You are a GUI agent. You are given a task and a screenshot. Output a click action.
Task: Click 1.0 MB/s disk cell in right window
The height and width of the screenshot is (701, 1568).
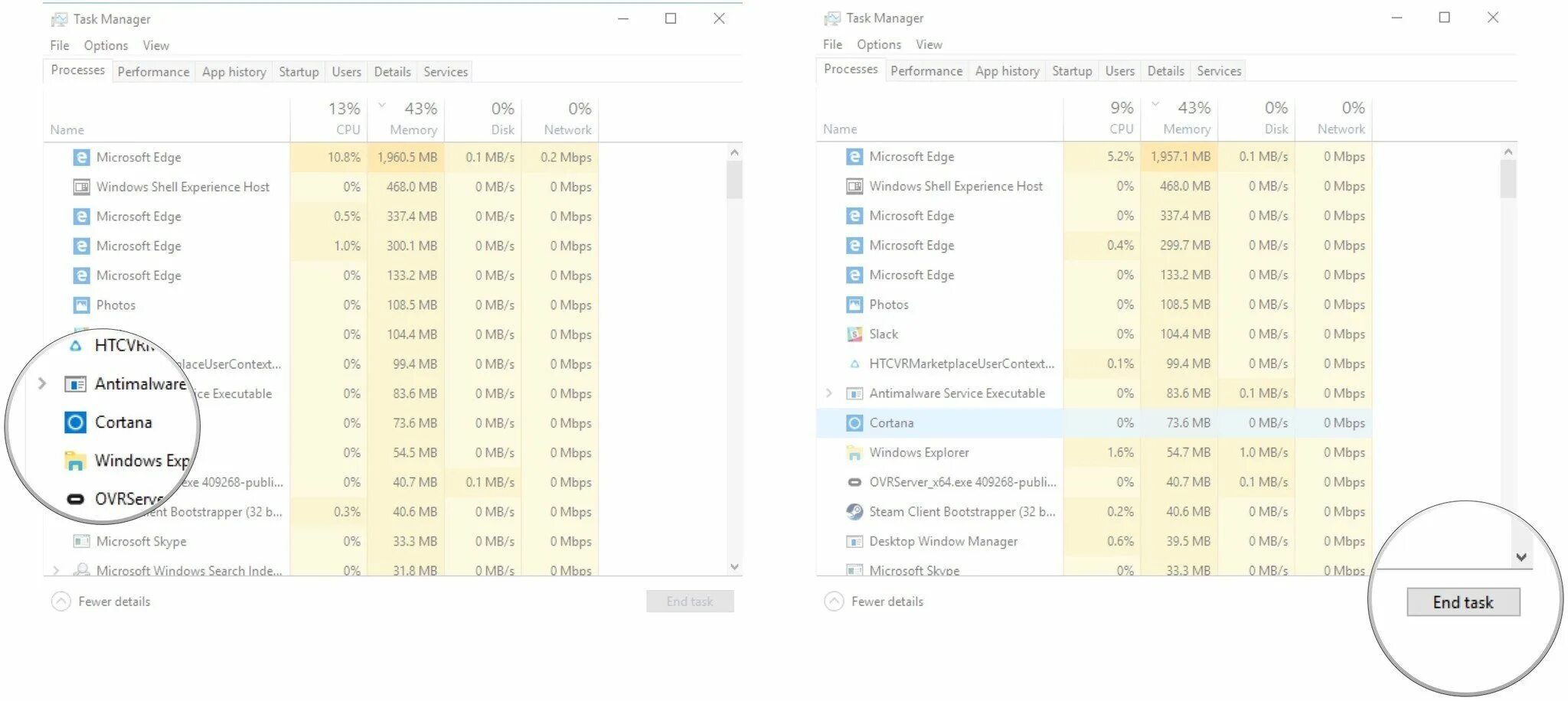pyautogui.click(x=1256, y=453)
